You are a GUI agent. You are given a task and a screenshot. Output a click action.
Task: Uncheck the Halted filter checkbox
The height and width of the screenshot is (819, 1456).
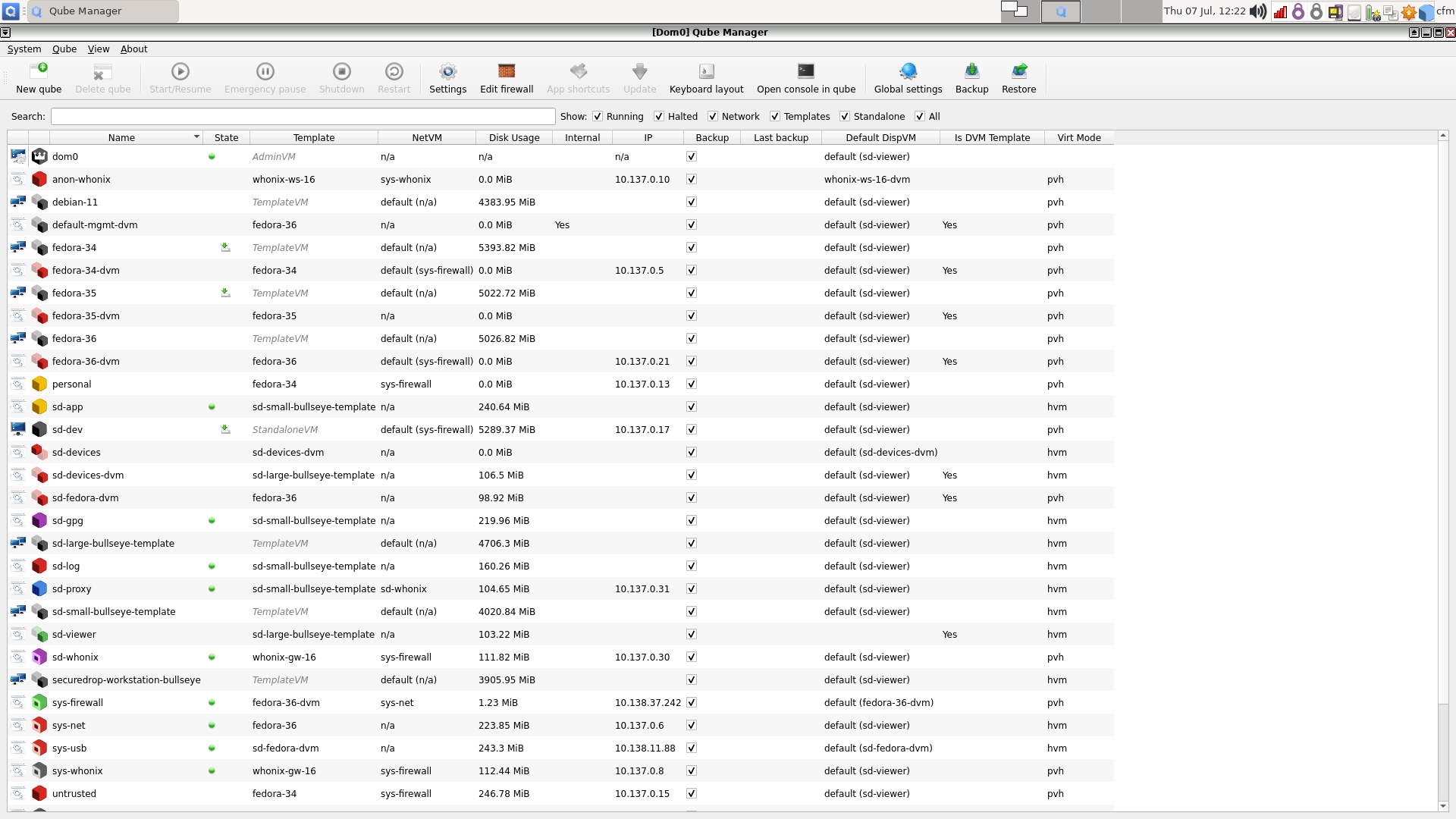coord(659,117)
